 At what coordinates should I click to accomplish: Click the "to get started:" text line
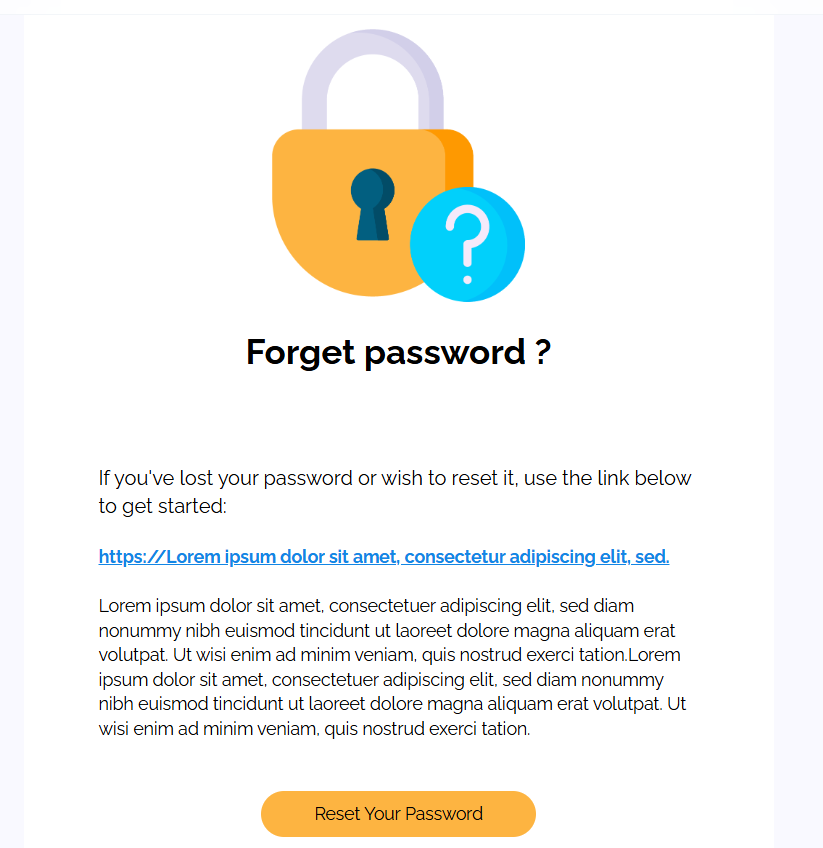163,506
